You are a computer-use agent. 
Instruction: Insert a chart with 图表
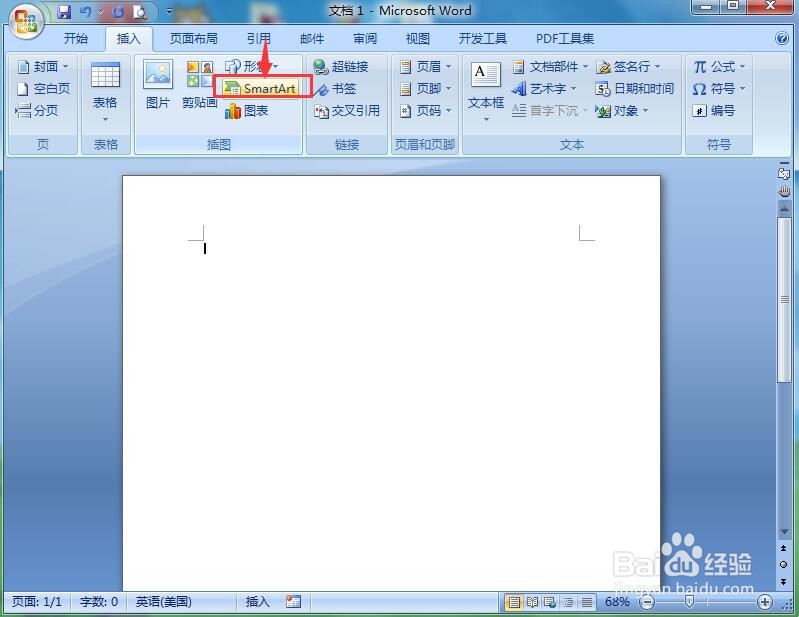pos(247,111)
